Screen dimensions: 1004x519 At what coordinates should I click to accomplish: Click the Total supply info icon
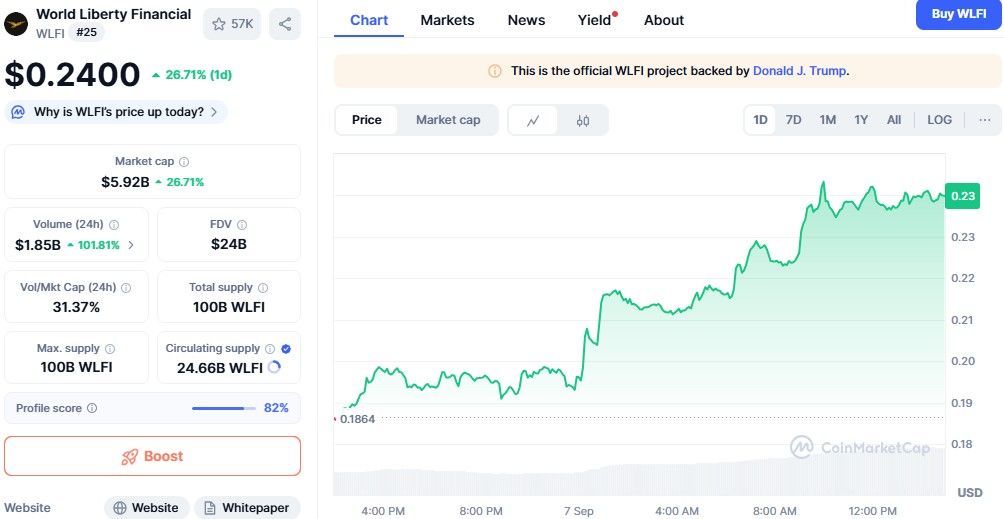(x=263, y=288)
